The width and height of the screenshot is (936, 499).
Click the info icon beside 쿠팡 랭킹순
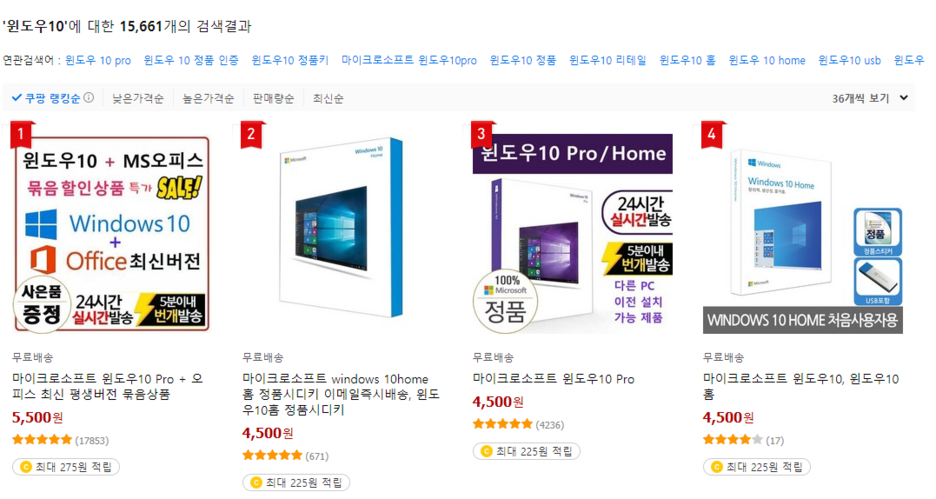pyautogui.click(x=88, y=98)
